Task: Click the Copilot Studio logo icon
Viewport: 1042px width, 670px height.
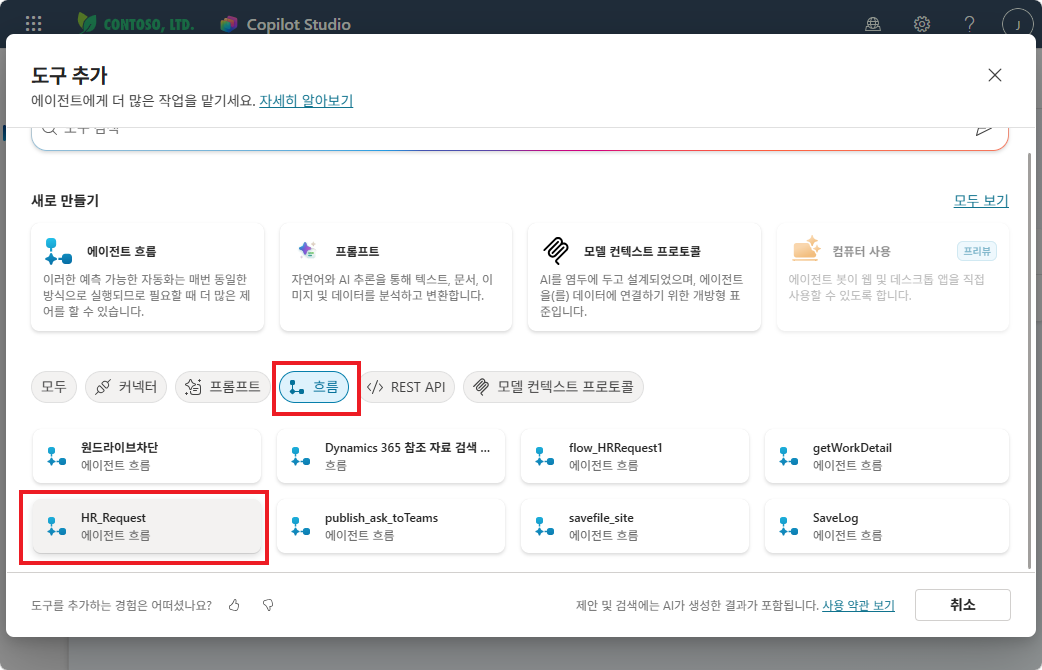Action: pos(229,24)
